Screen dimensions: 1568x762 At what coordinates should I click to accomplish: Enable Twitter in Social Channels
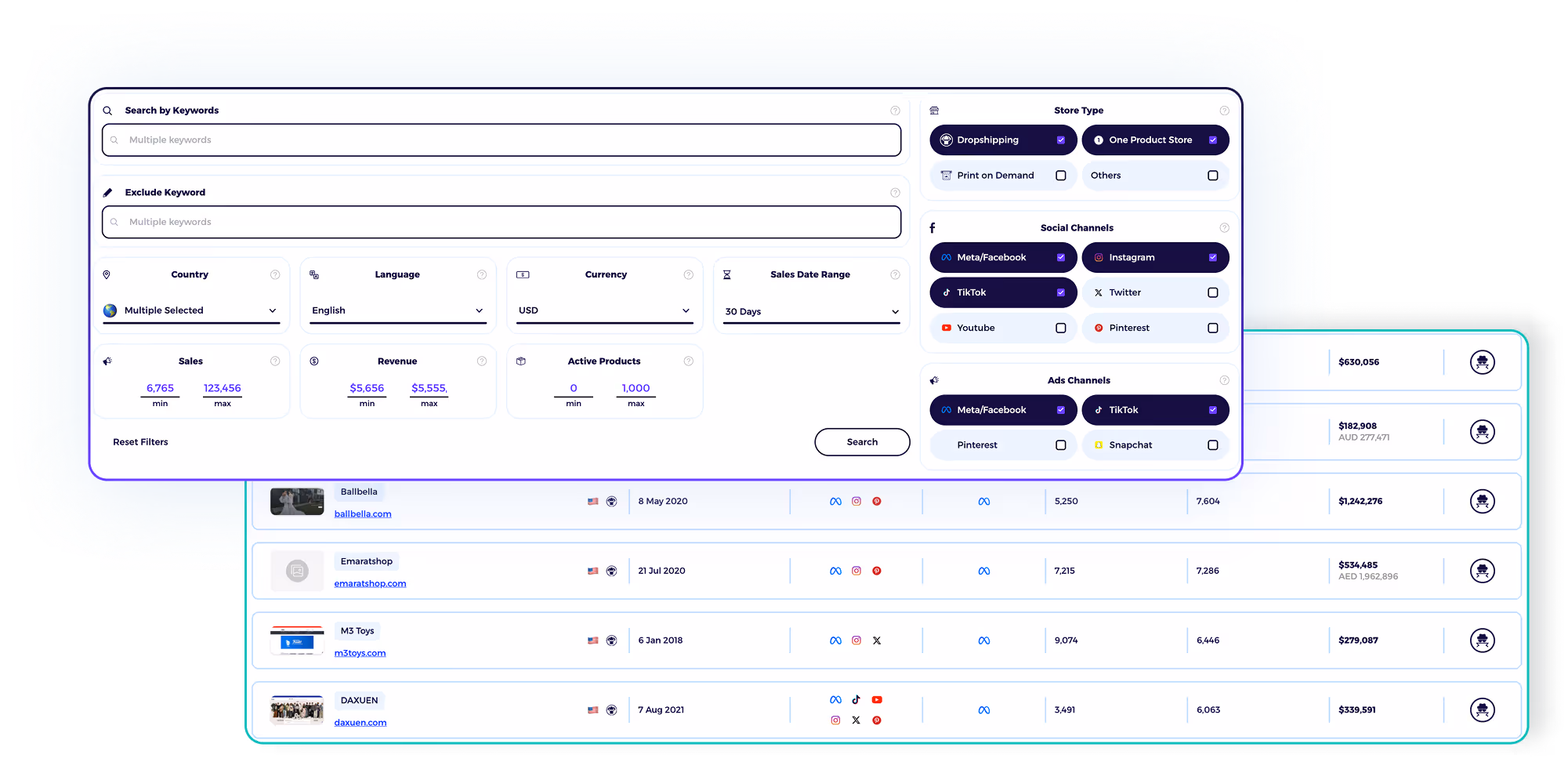pyautogui.click(x=1213, y=292)
